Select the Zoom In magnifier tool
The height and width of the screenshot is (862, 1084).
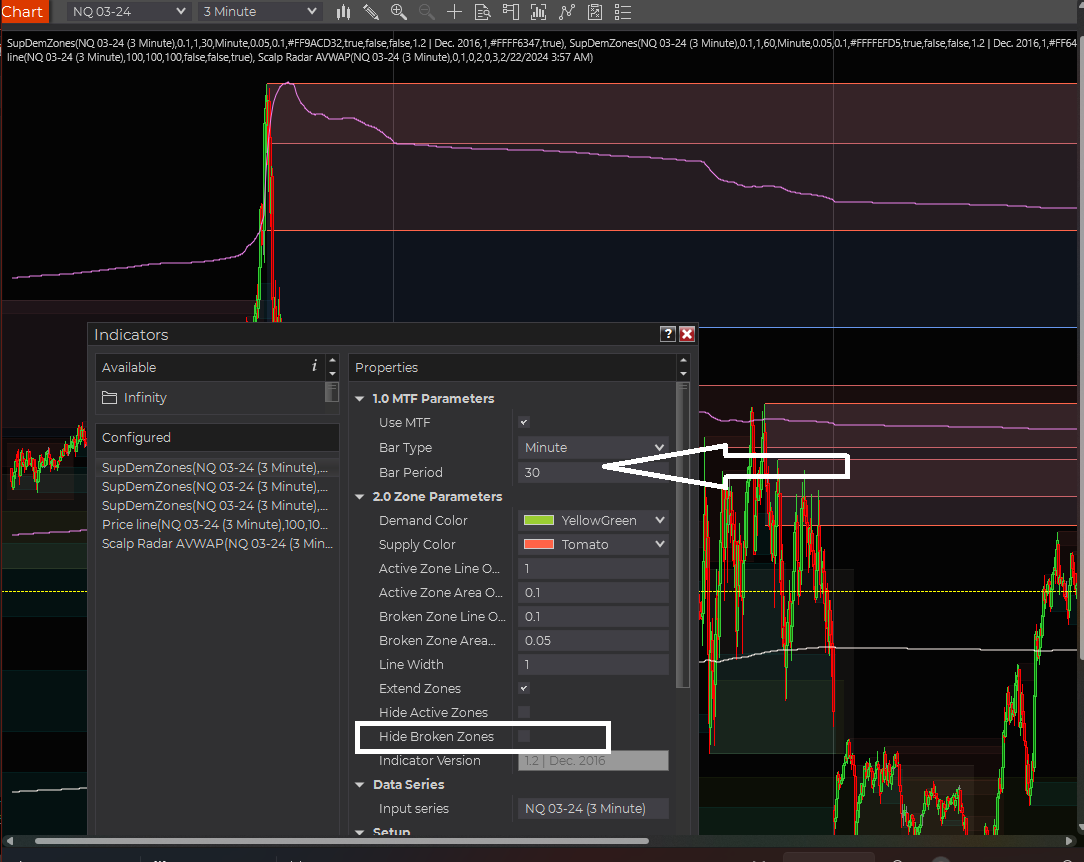[399, 12]
